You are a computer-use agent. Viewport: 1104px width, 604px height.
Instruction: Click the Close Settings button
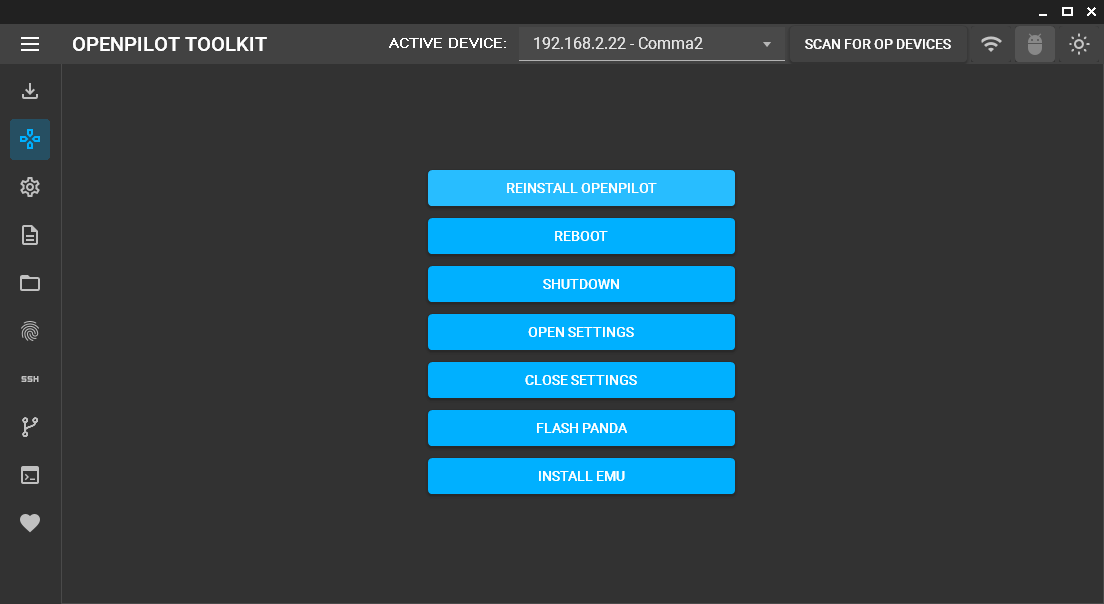pos(581,380)
